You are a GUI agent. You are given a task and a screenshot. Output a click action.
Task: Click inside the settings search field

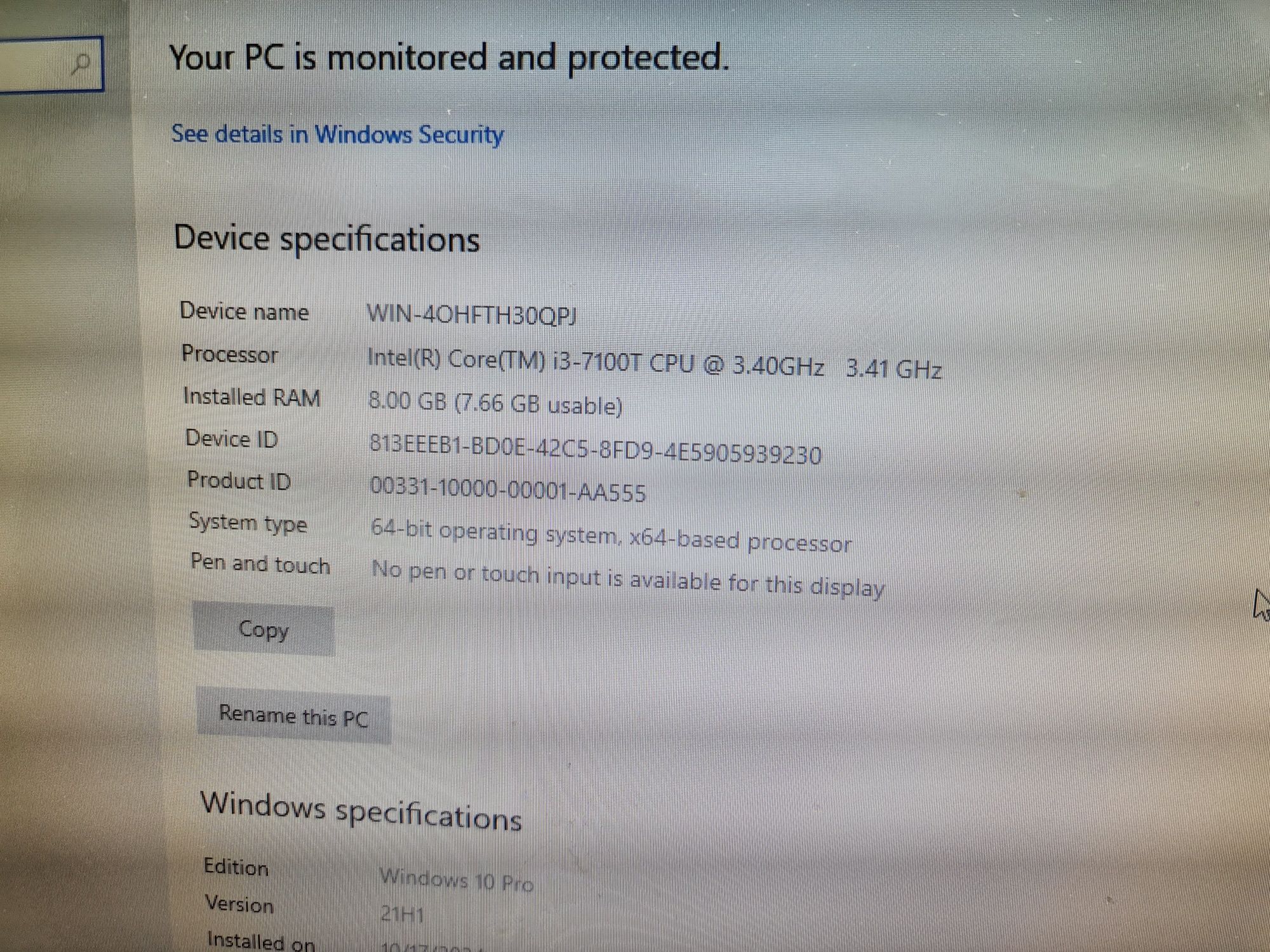[x=51, y=64]
